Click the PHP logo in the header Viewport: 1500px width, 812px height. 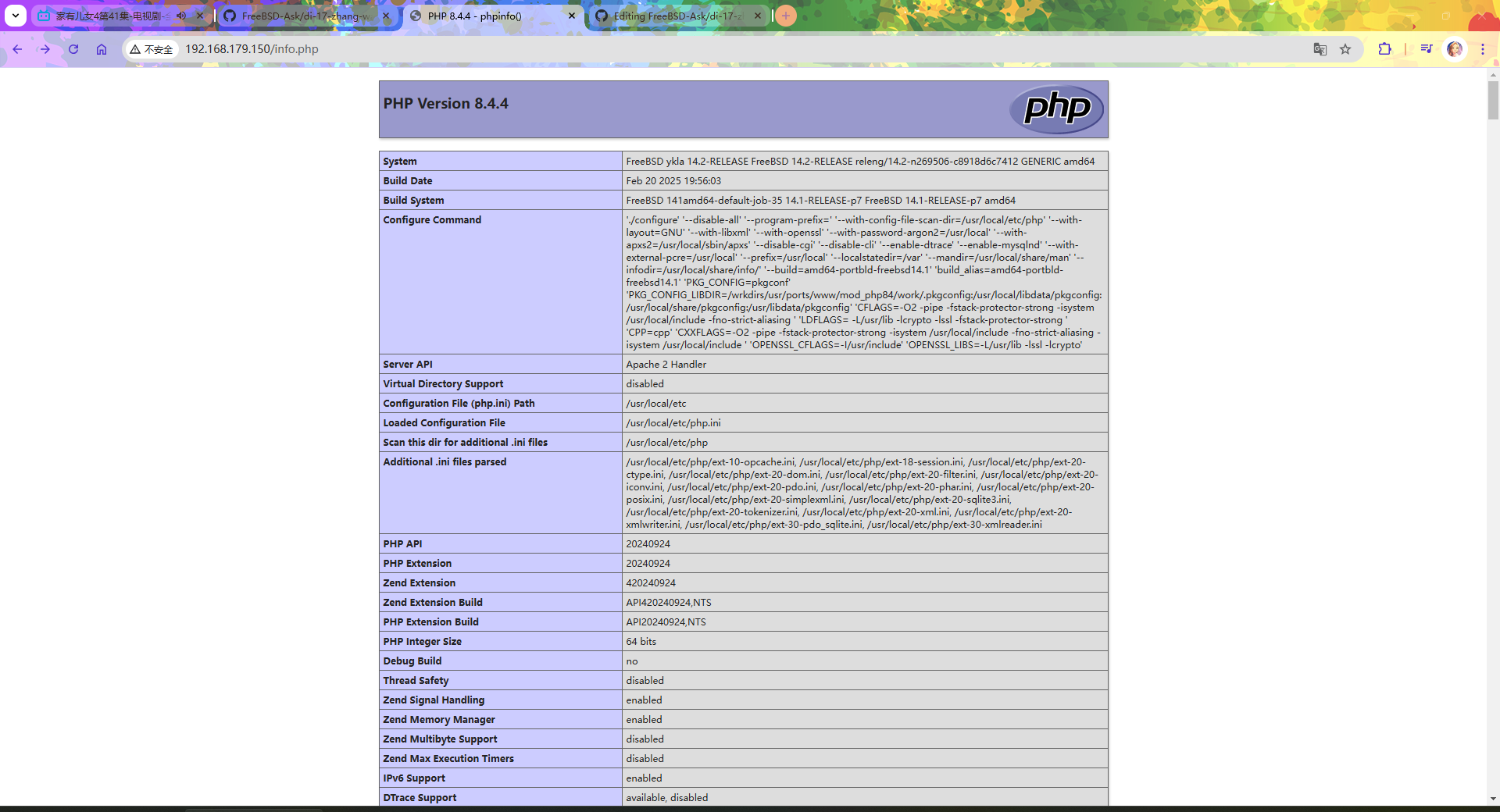click(x=1057, y=109)
